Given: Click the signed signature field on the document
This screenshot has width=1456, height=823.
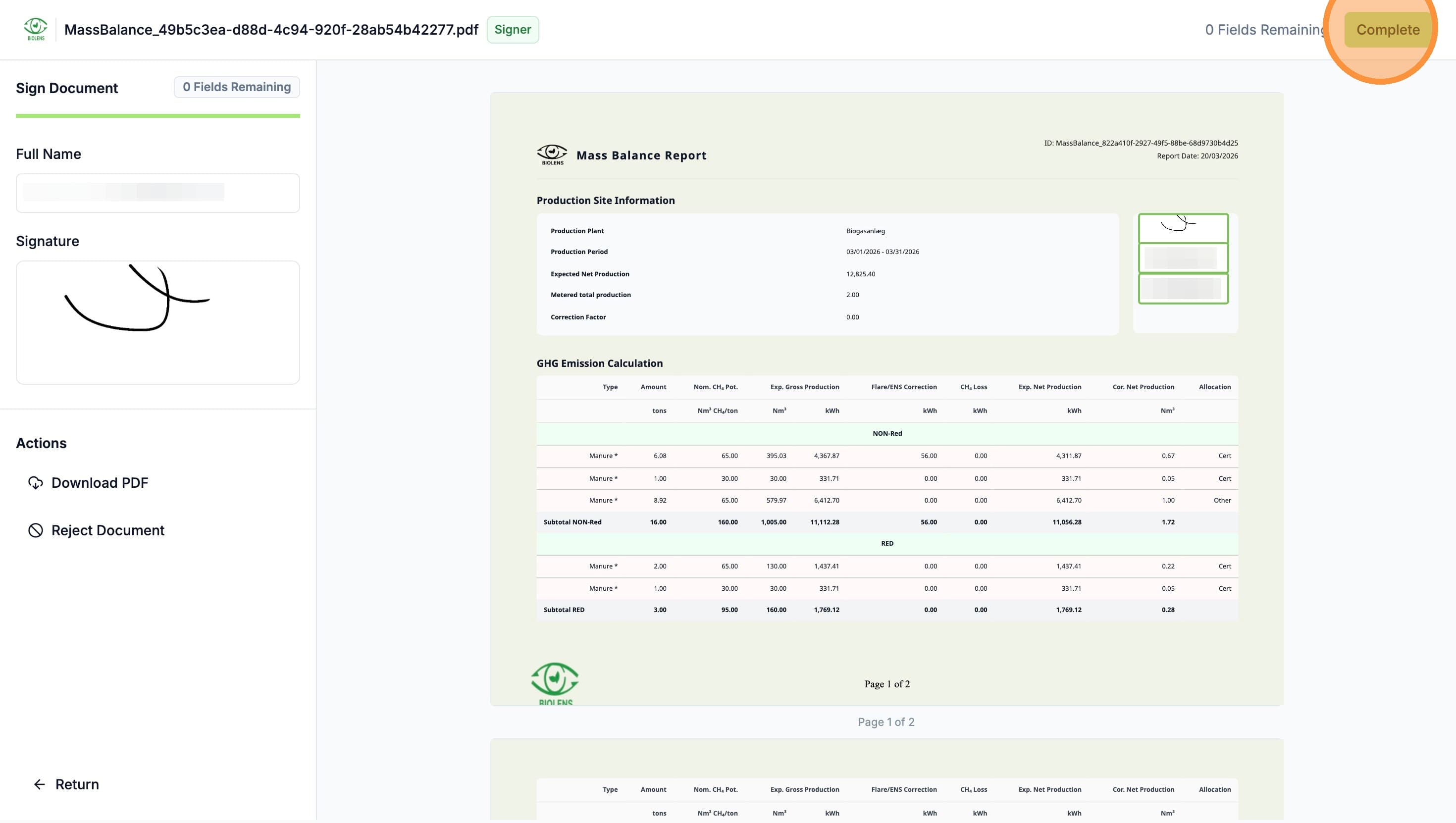Looking at the screenshot, I should click(1183, 228).
